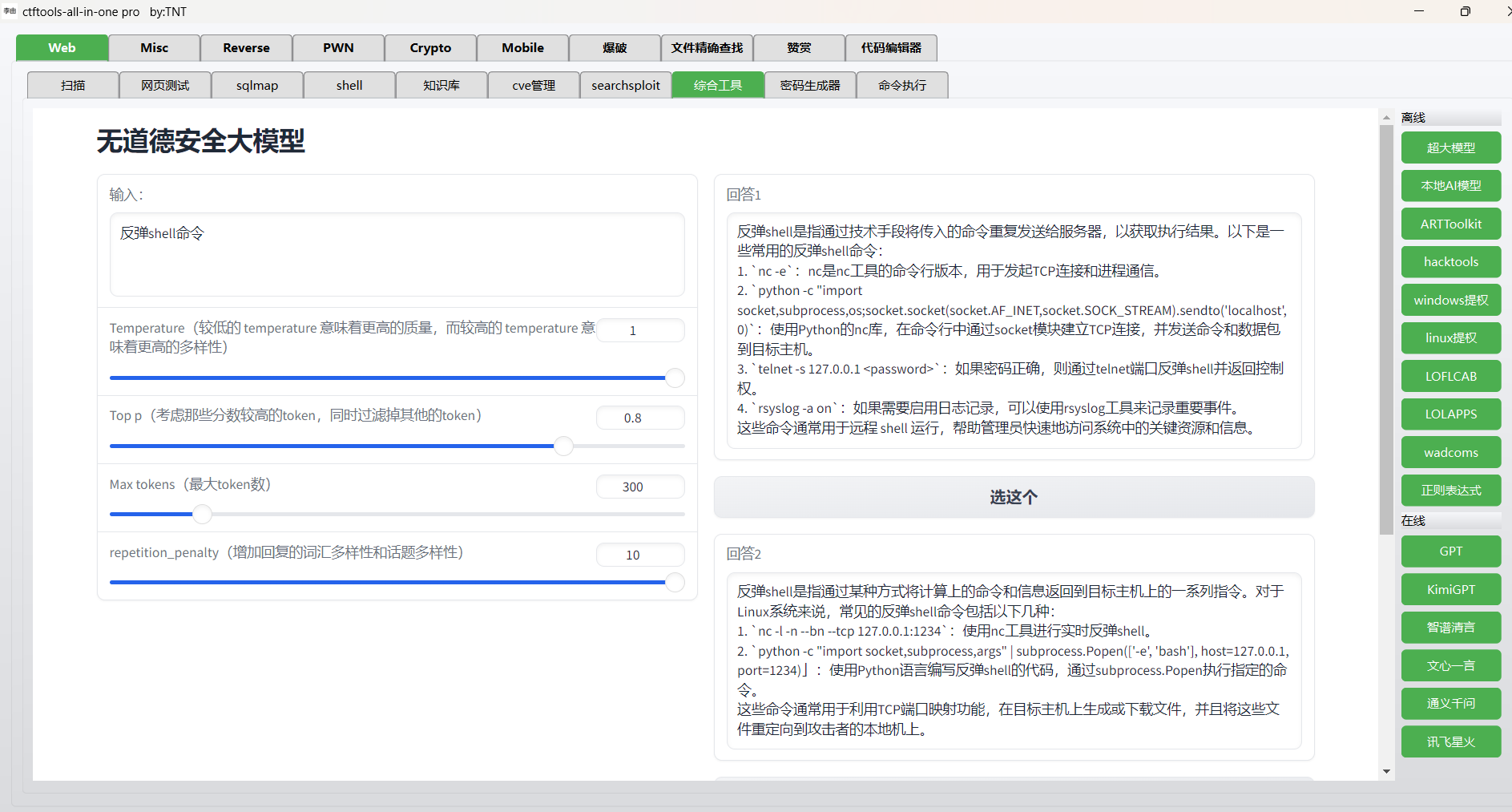Switch to the 代码编辑器 tab
Viewport: 1512px width, 812px height.
click(x=892, y=47)
